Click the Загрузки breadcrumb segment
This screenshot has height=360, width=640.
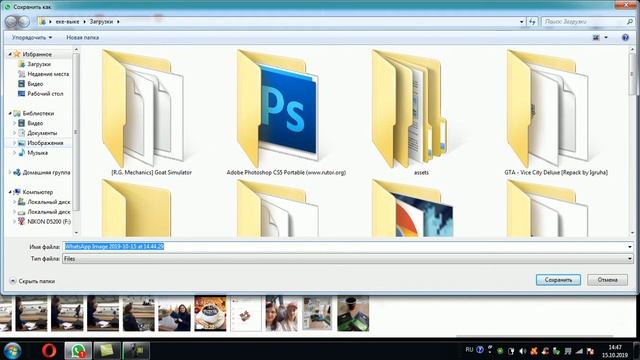click(101, 22)
